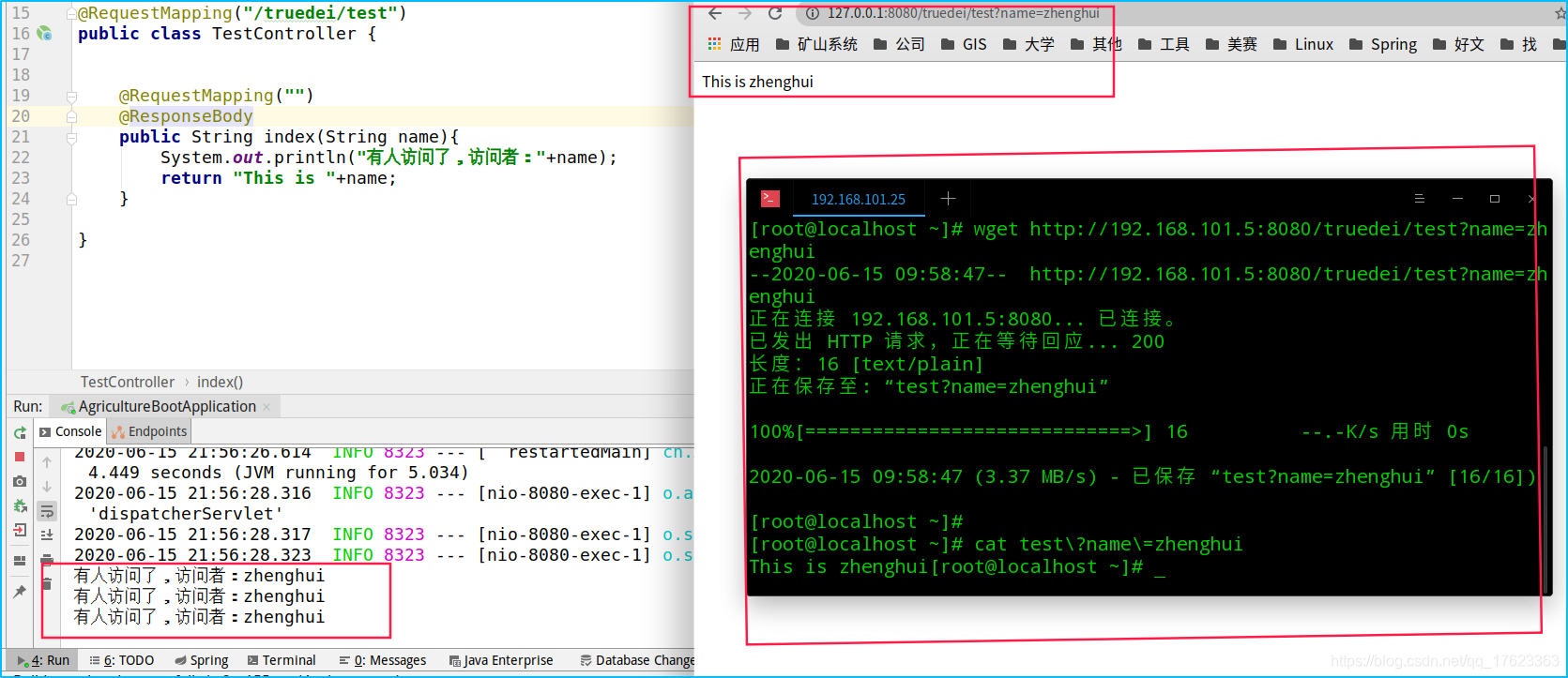Viewport: 1568px width, 678px height.
Task: Select the 192.168.101.25 terminal session tab
Action: 859,199
